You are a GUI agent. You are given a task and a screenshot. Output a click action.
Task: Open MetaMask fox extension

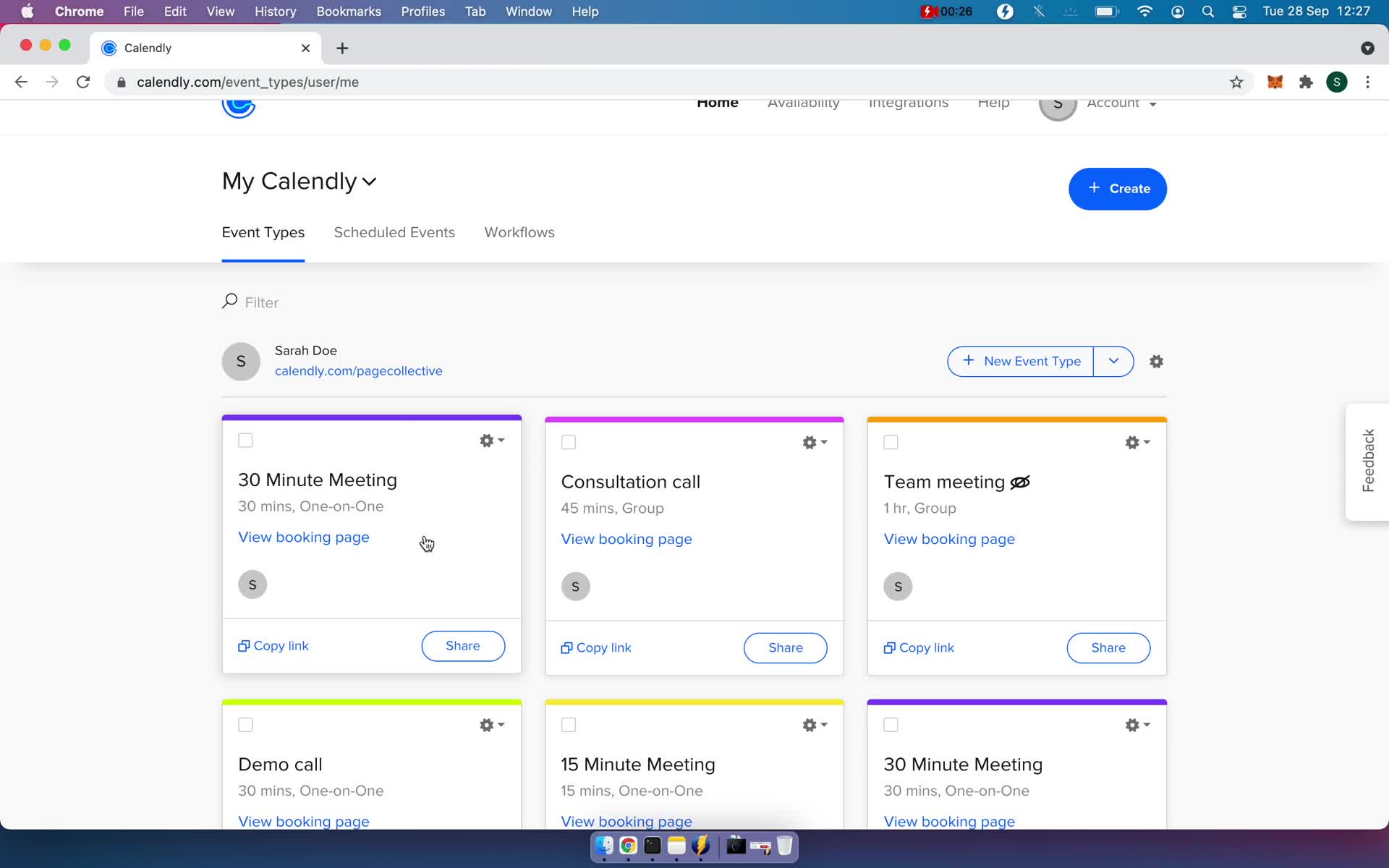[x=1275, y=82]
